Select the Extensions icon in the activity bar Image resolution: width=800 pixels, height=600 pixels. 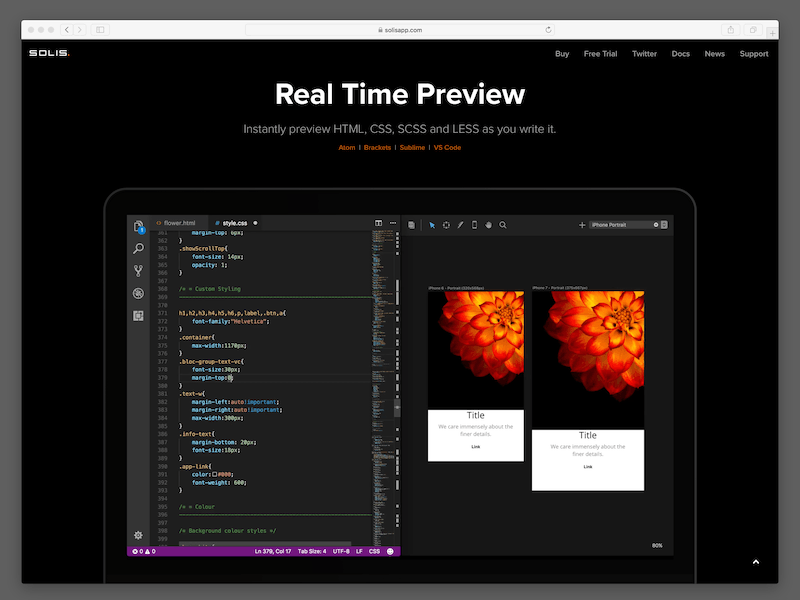[139, 315]
